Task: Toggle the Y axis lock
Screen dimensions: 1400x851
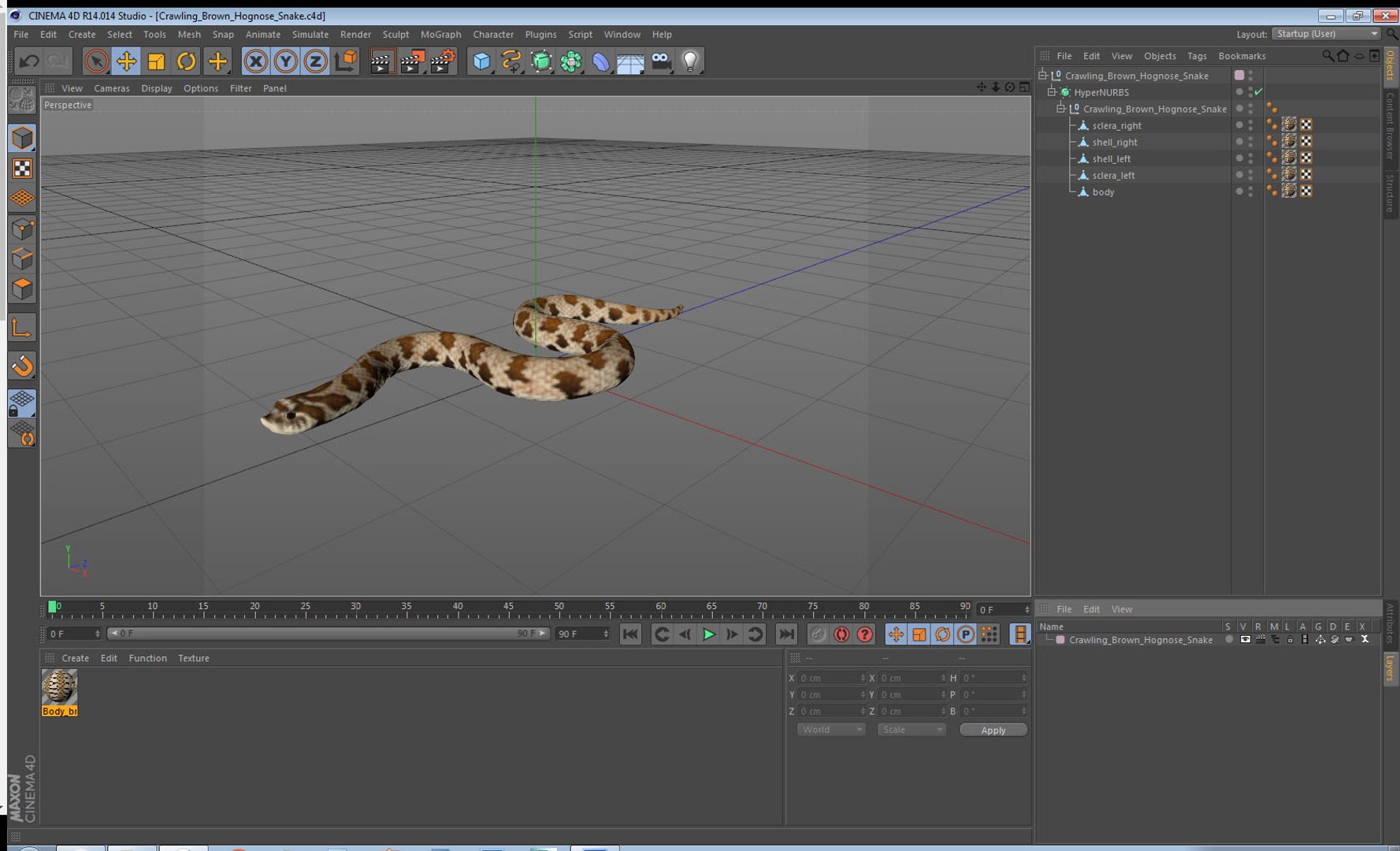Action: (285, 61)
